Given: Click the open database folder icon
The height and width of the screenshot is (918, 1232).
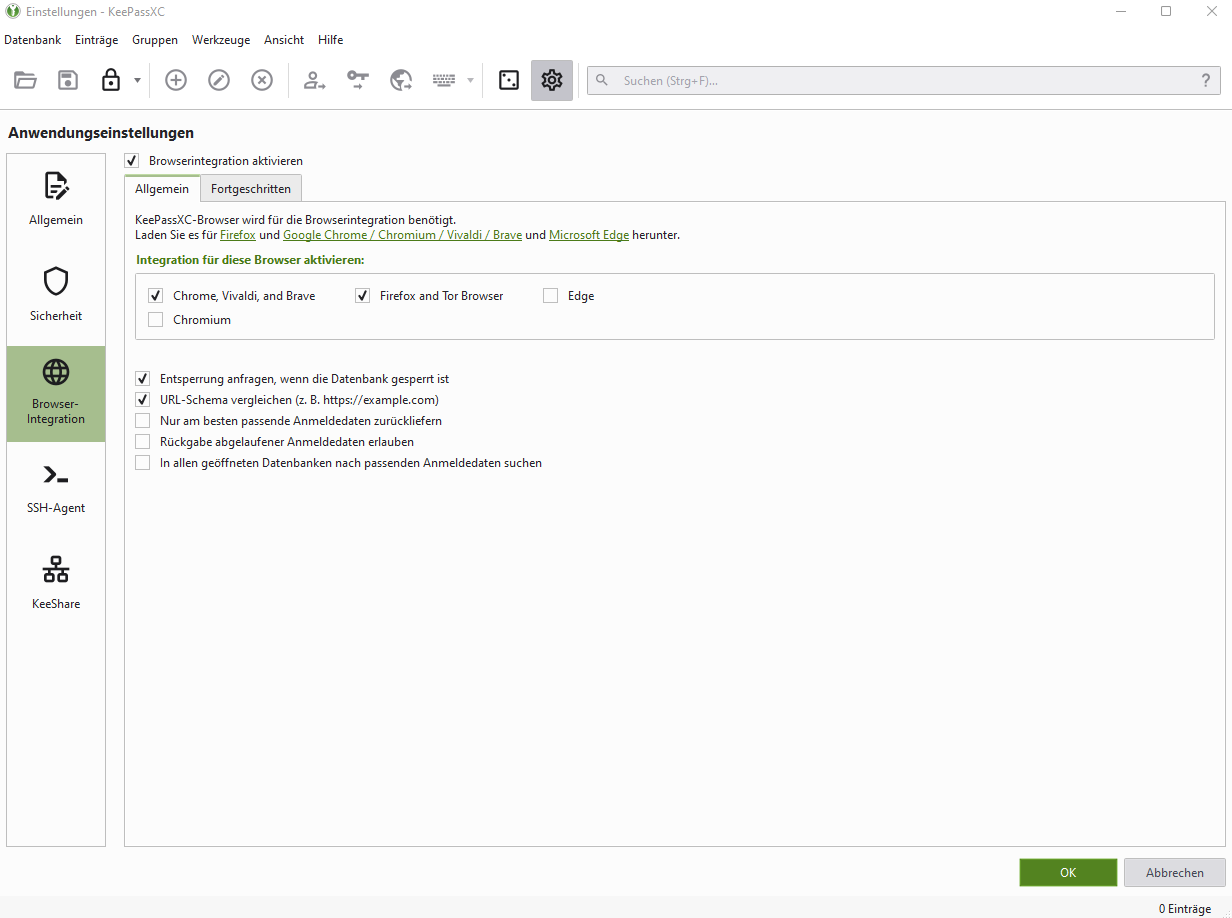Looking at the screenshot, I should 25,81.
